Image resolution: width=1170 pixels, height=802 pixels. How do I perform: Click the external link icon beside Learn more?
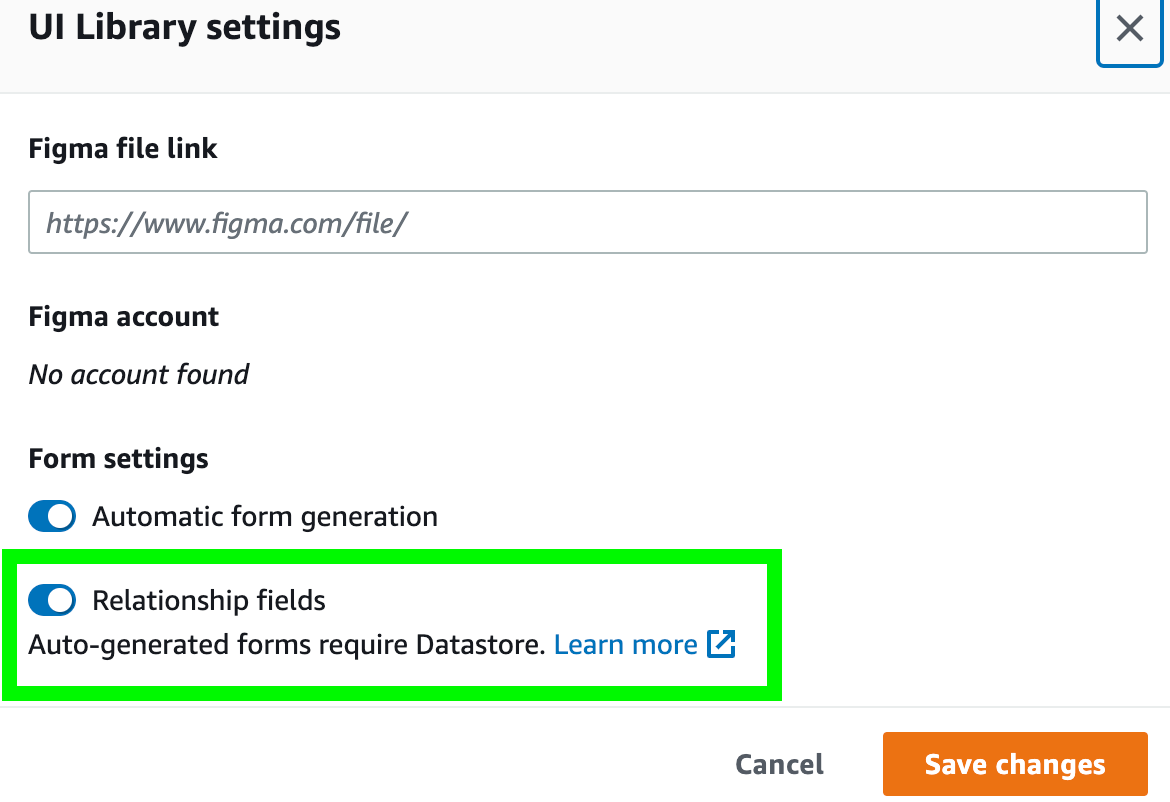[x=721, y=644]
